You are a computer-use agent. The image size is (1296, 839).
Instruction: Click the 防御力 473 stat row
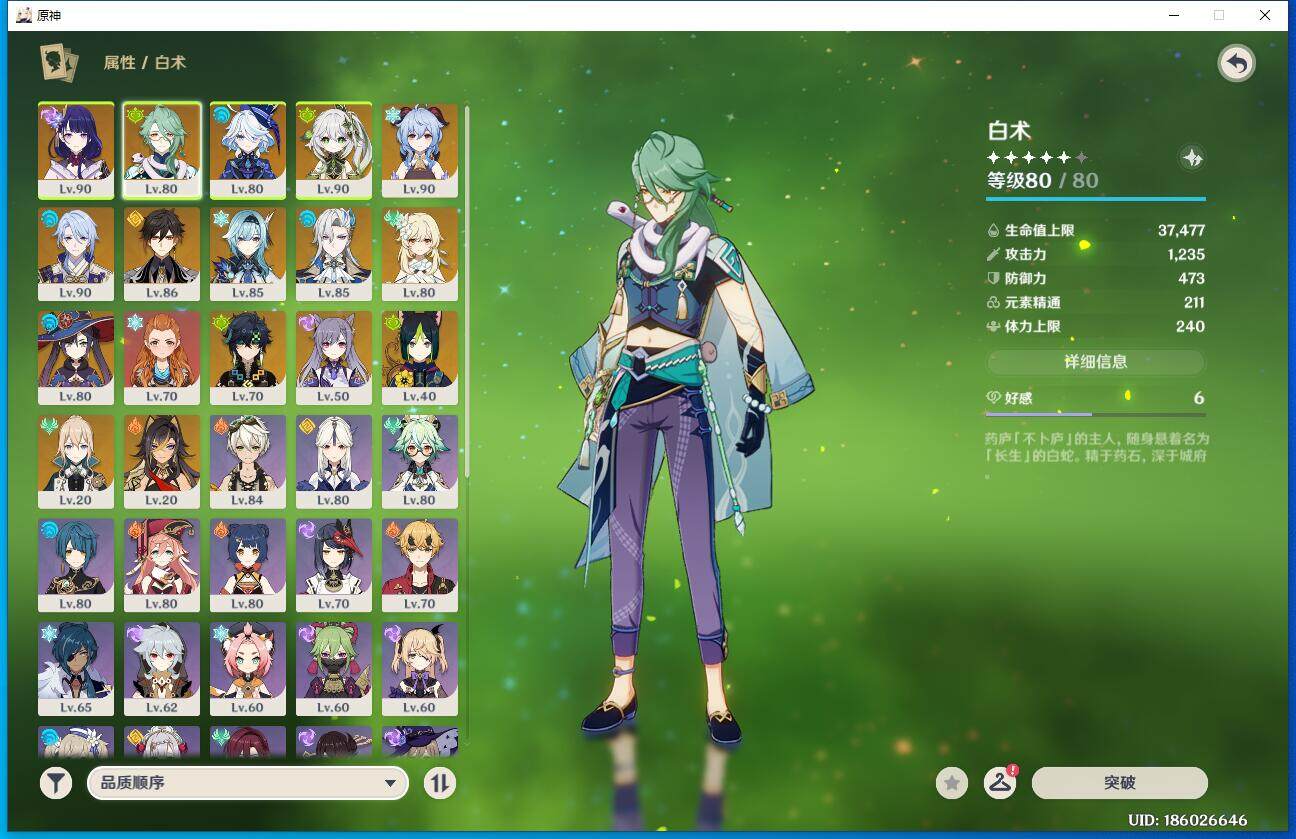(x=1095, y=278)
